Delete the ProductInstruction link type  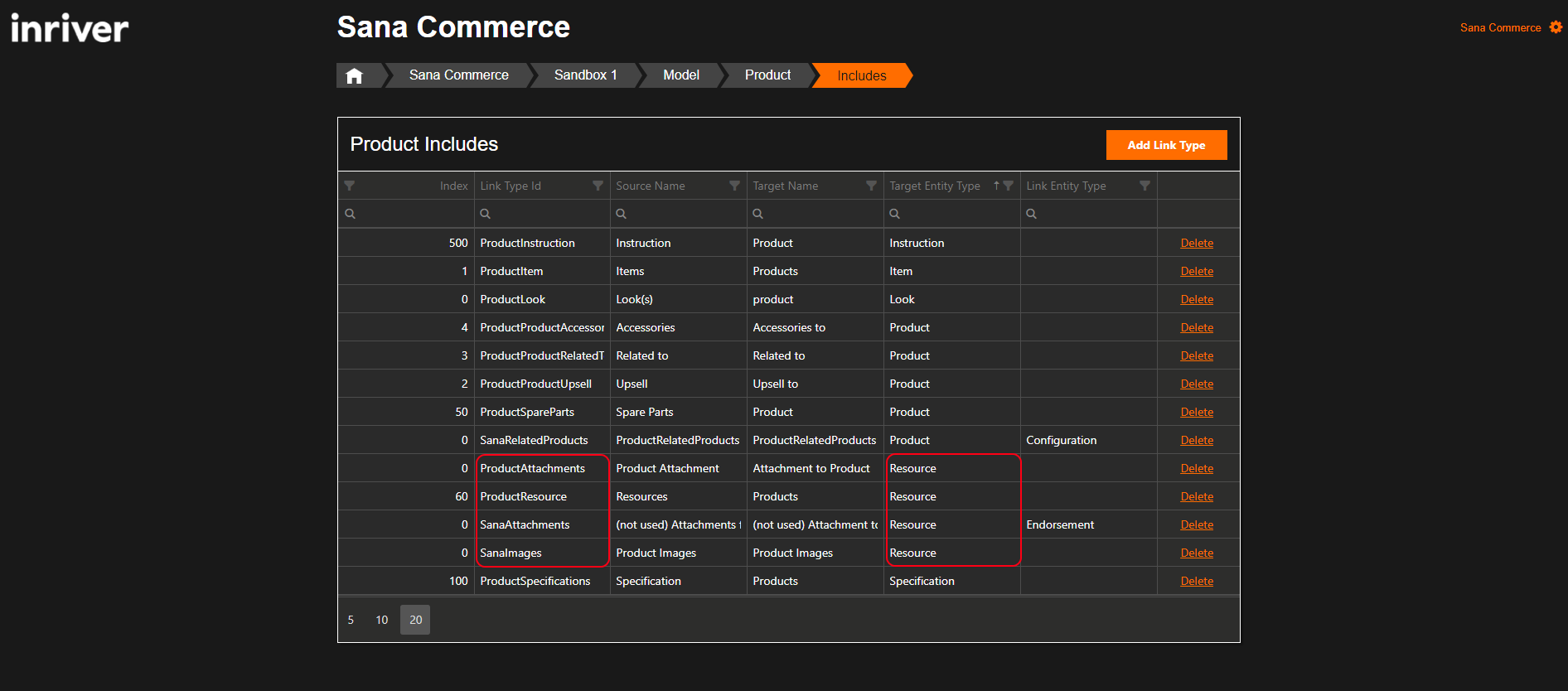pos(1197,243)
